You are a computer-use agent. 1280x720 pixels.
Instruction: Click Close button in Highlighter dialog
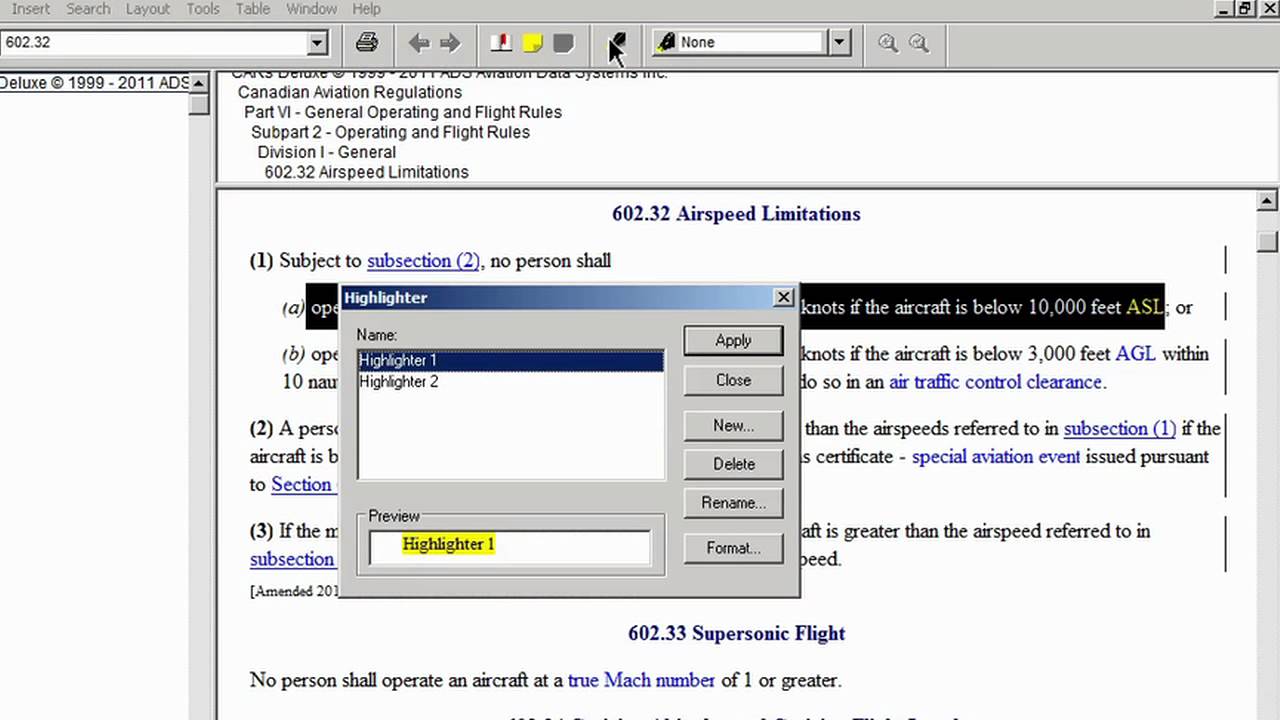click(x=733, y=380)
